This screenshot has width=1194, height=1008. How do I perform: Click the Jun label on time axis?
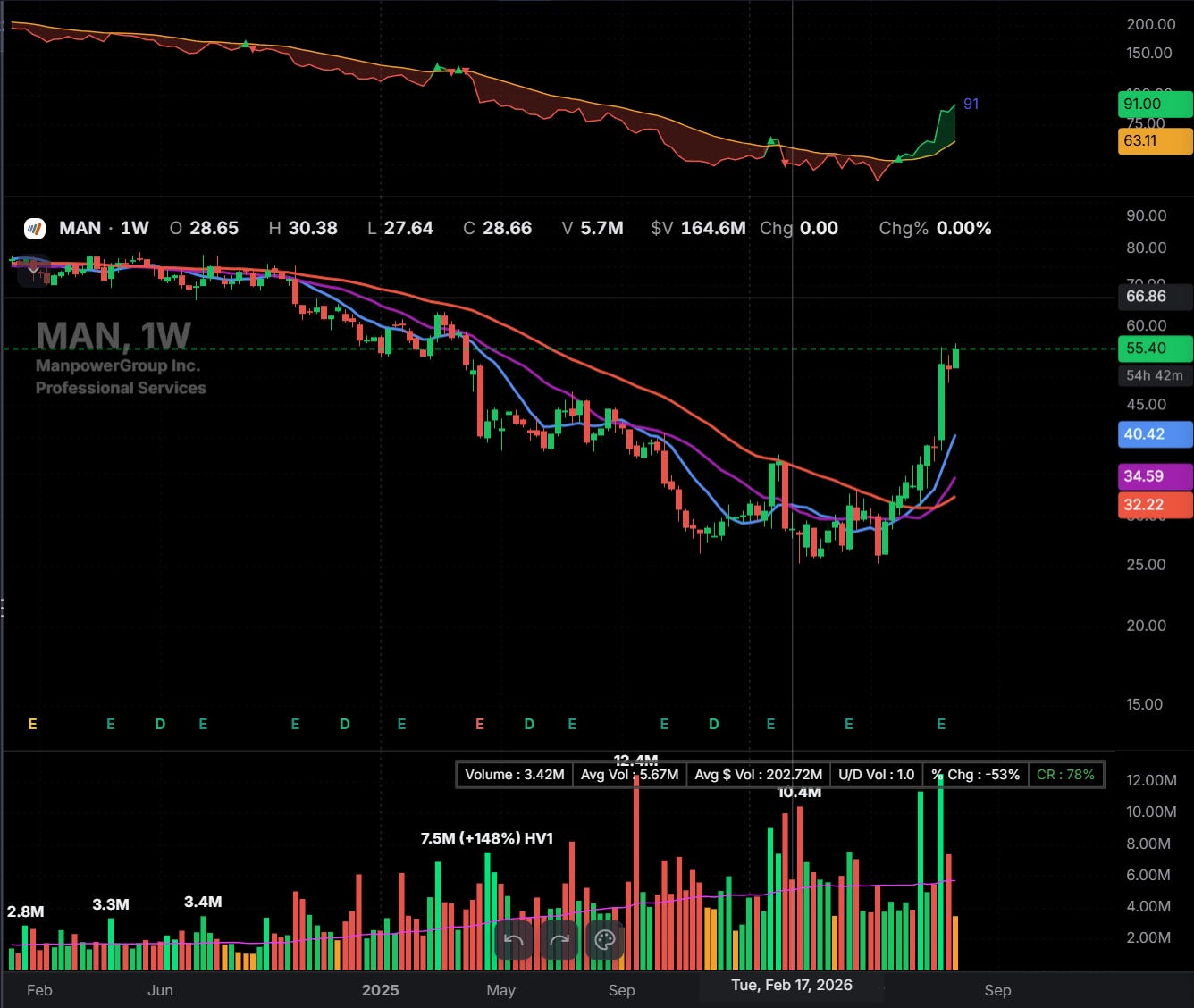click(x=161, y=990)
